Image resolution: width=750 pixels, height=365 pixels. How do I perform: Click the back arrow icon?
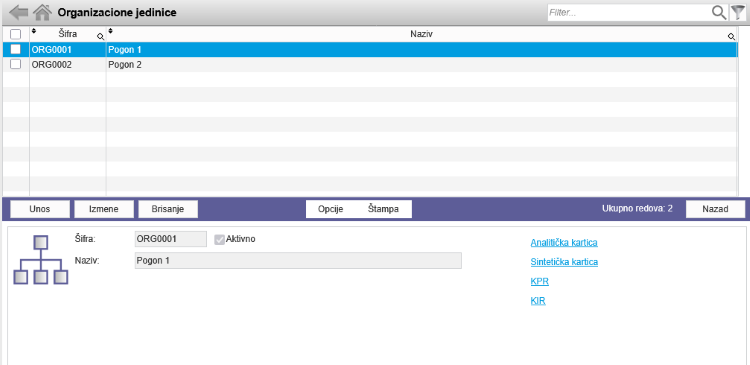[19, 12]
